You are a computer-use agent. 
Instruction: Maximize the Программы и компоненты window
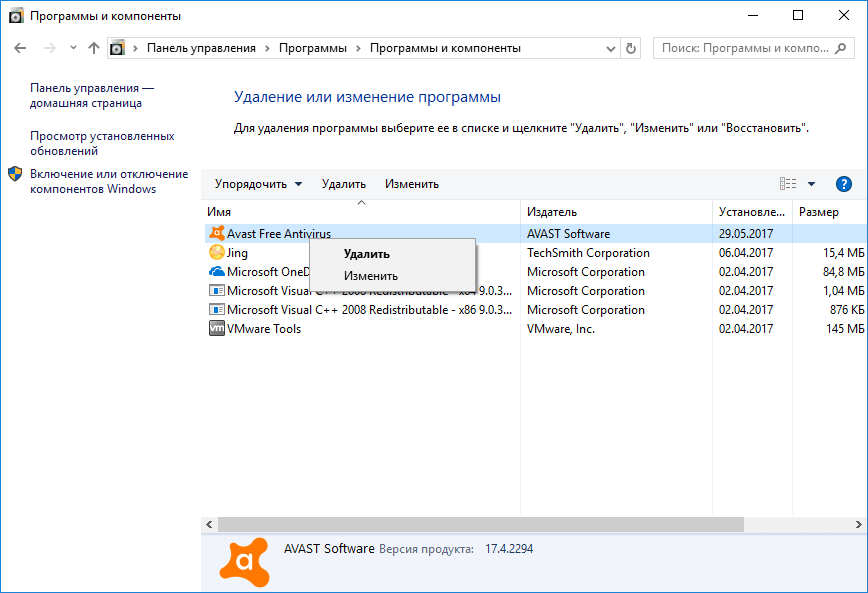coord(798,16)
